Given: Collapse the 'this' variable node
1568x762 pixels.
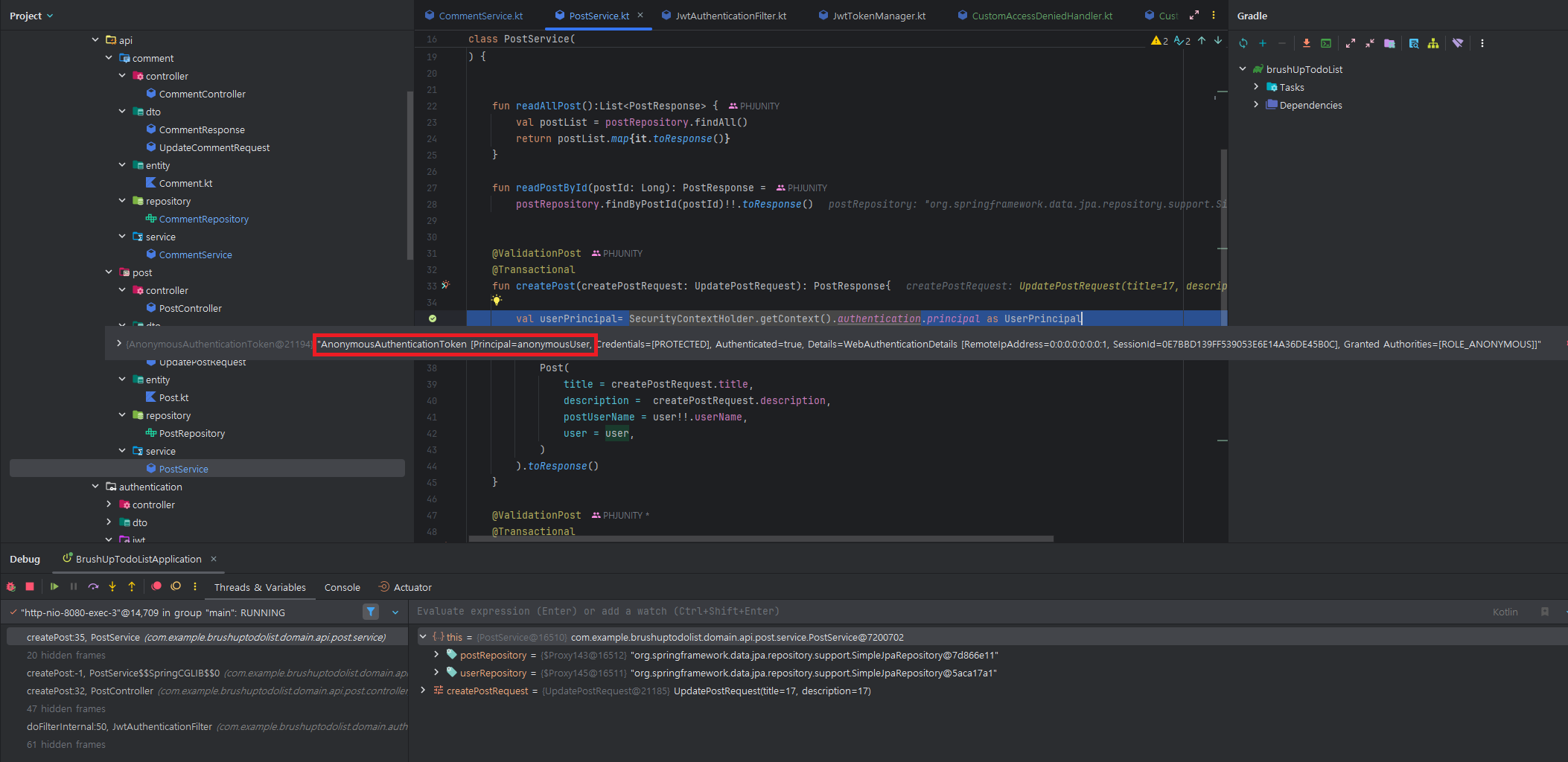Looking at the screenshot, I should pos(423,637).
